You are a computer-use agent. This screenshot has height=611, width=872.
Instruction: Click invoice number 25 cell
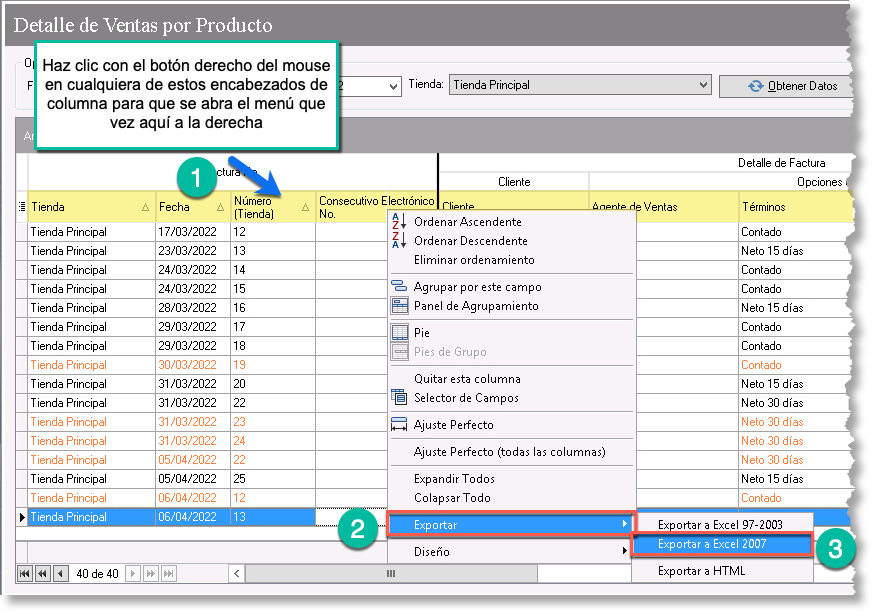pyautogui.click(x=273, y=479)
